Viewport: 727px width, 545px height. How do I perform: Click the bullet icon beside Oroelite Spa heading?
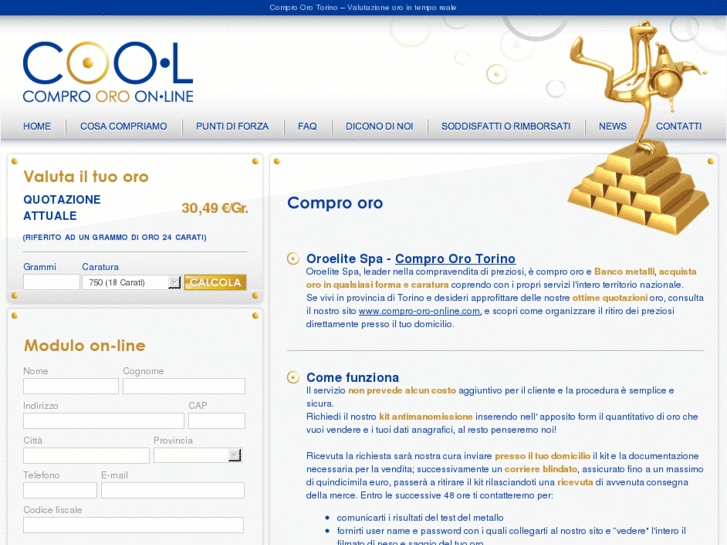click(x=293, y=258)
